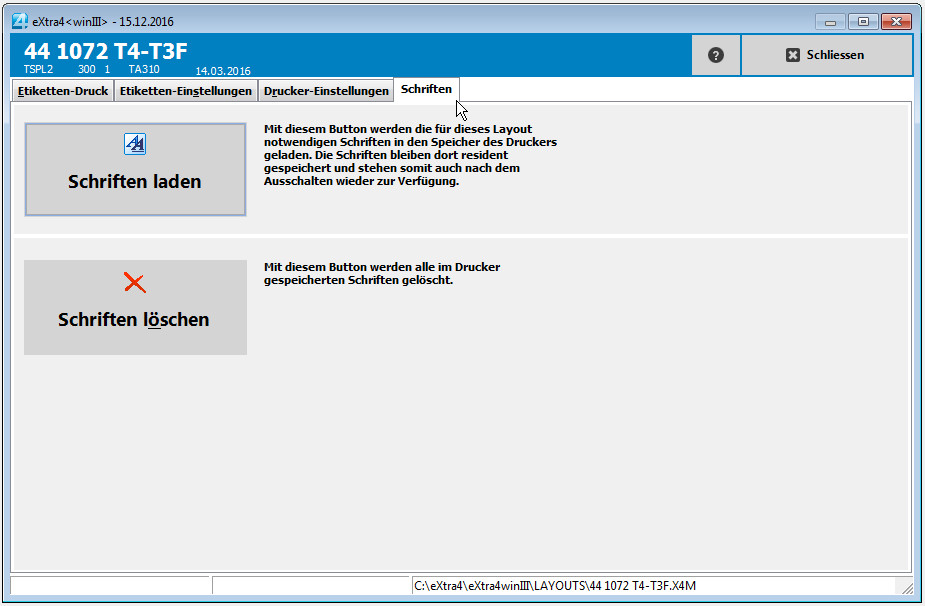
Task: Select the Schriften tab
Action: 426,90
